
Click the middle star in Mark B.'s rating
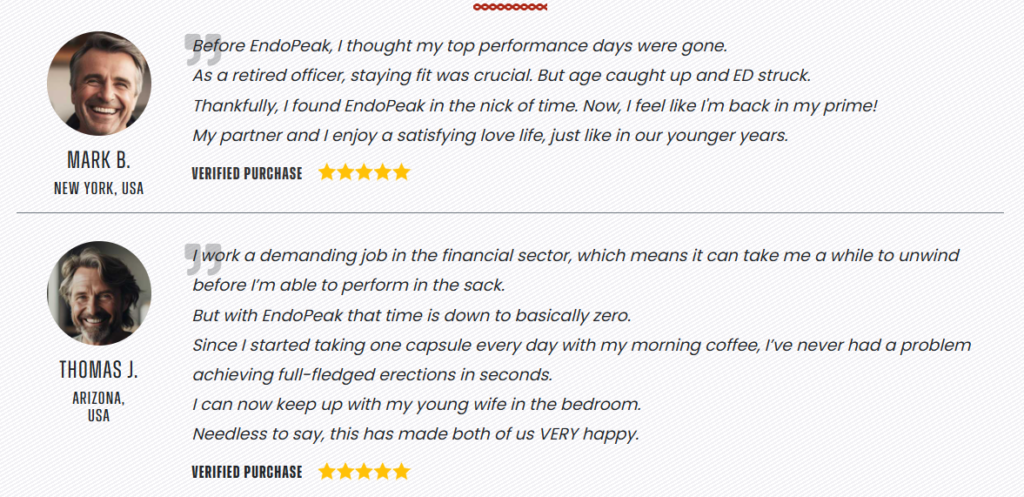364,172
